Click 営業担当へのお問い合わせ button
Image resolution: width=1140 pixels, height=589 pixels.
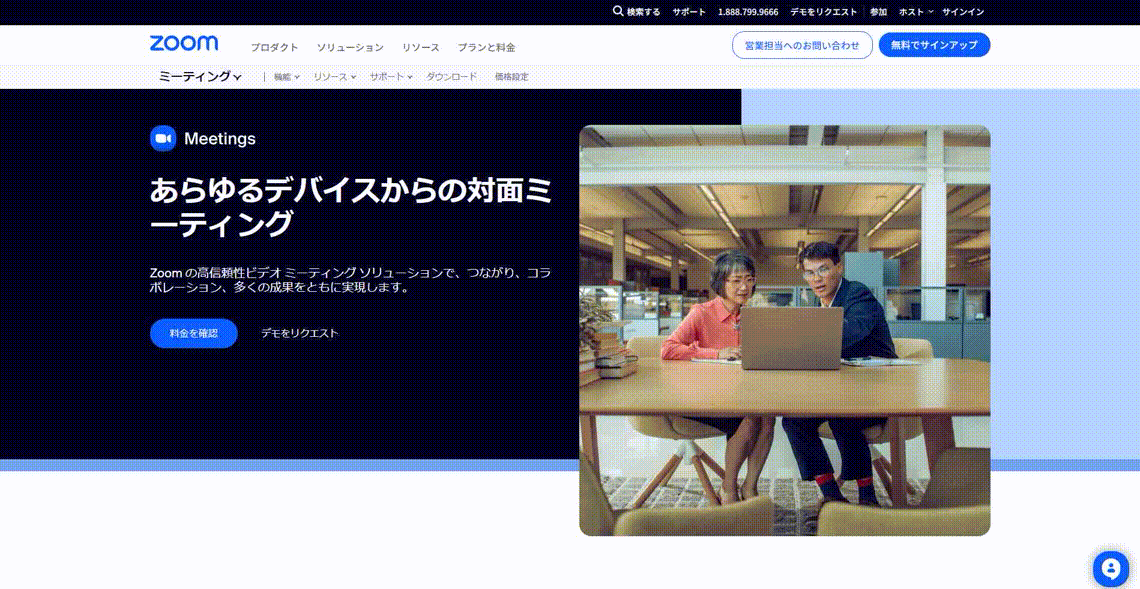[802, 45]
